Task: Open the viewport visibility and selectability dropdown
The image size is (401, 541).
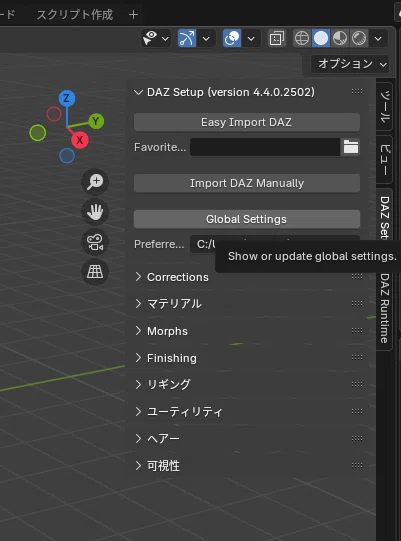Action: coord(156,38)
